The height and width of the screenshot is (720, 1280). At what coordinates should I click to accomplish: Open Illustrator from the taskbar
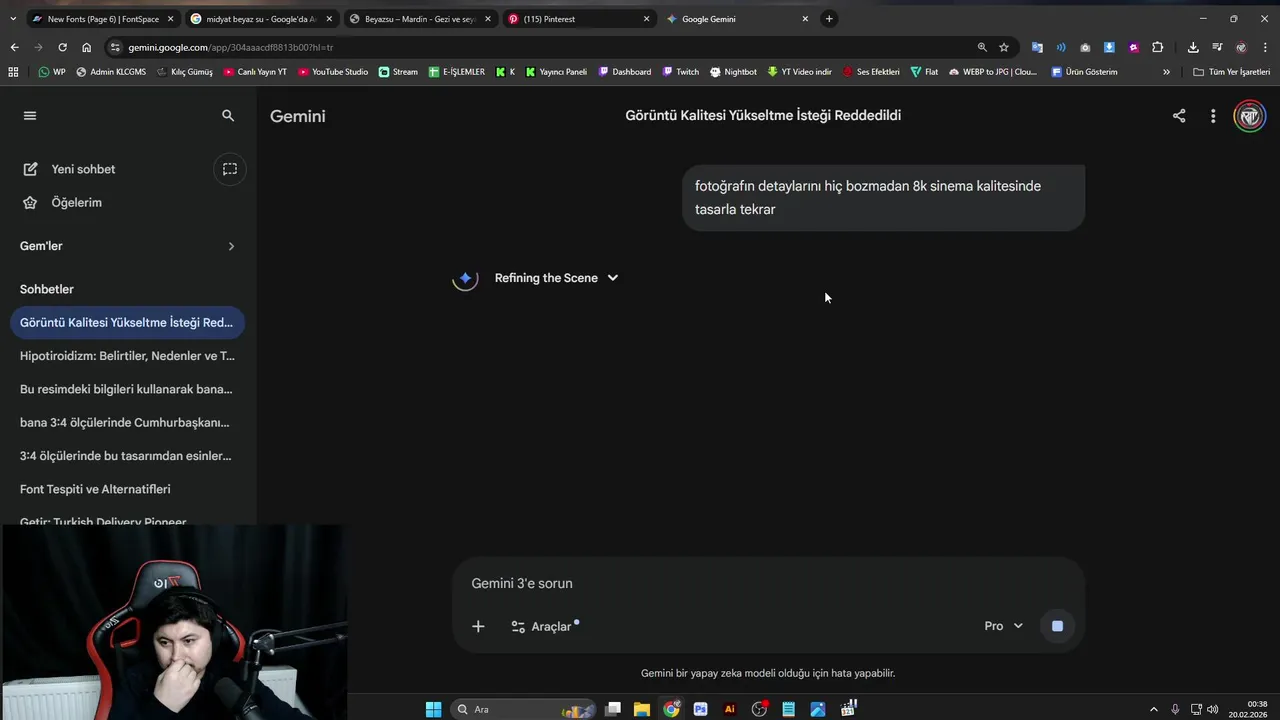tap(730, 709)
